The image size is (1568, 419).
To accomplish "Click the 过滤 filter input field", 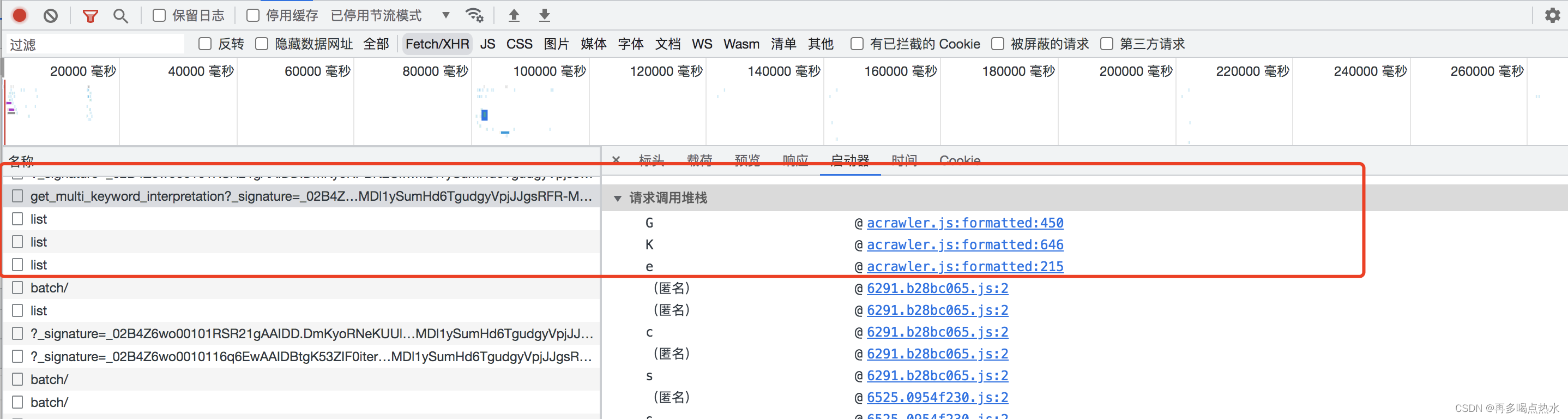I will 95,44.
